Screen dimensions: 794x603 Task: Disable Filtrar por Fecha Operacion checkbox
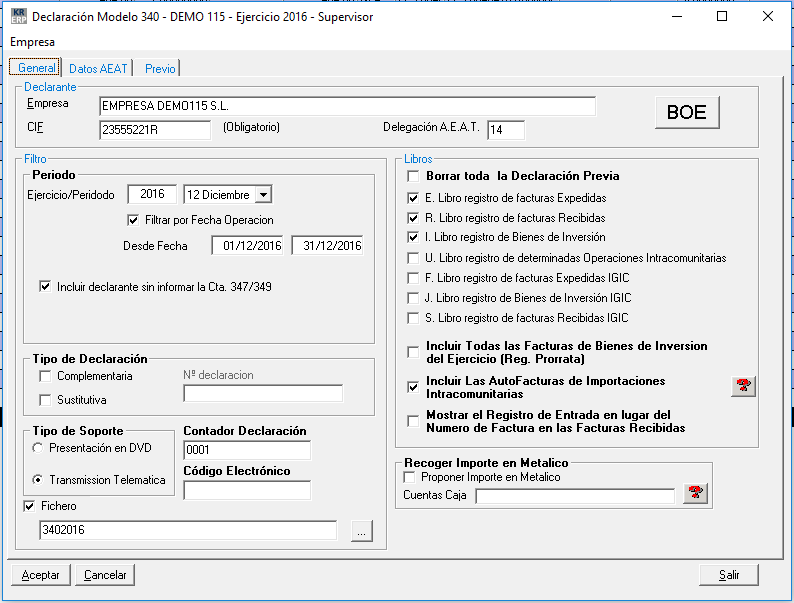pos(134,220)
